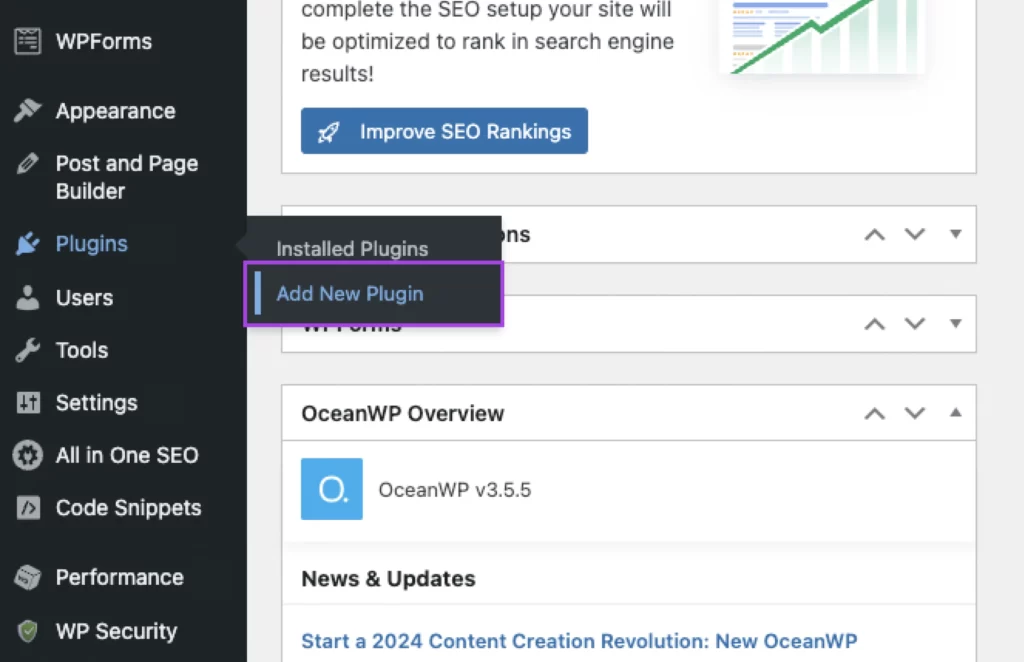Click the WPForms sidebar icon
This screenshot has height=662, width=1024.
pos(27,41)
